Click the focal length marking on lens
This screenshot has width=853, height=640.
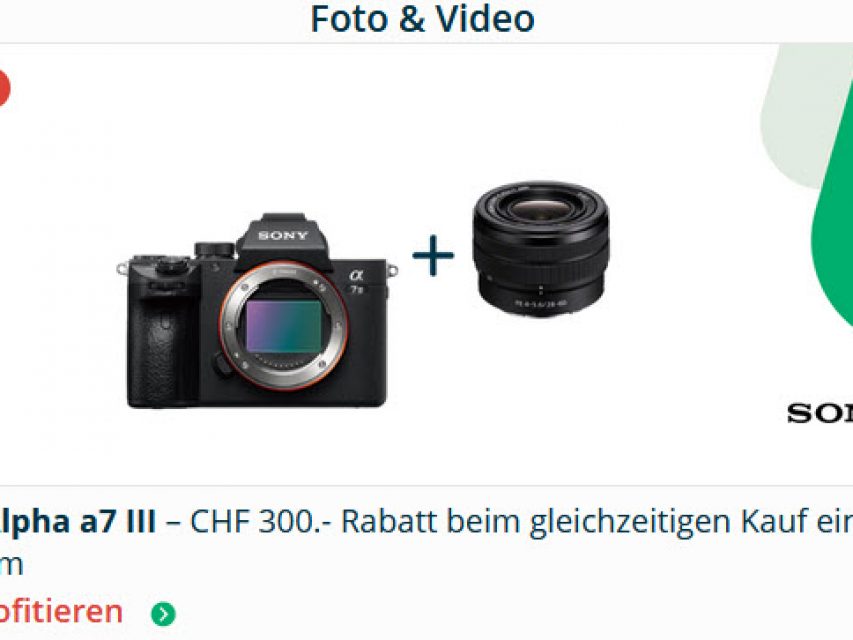[x=541, y=304]
